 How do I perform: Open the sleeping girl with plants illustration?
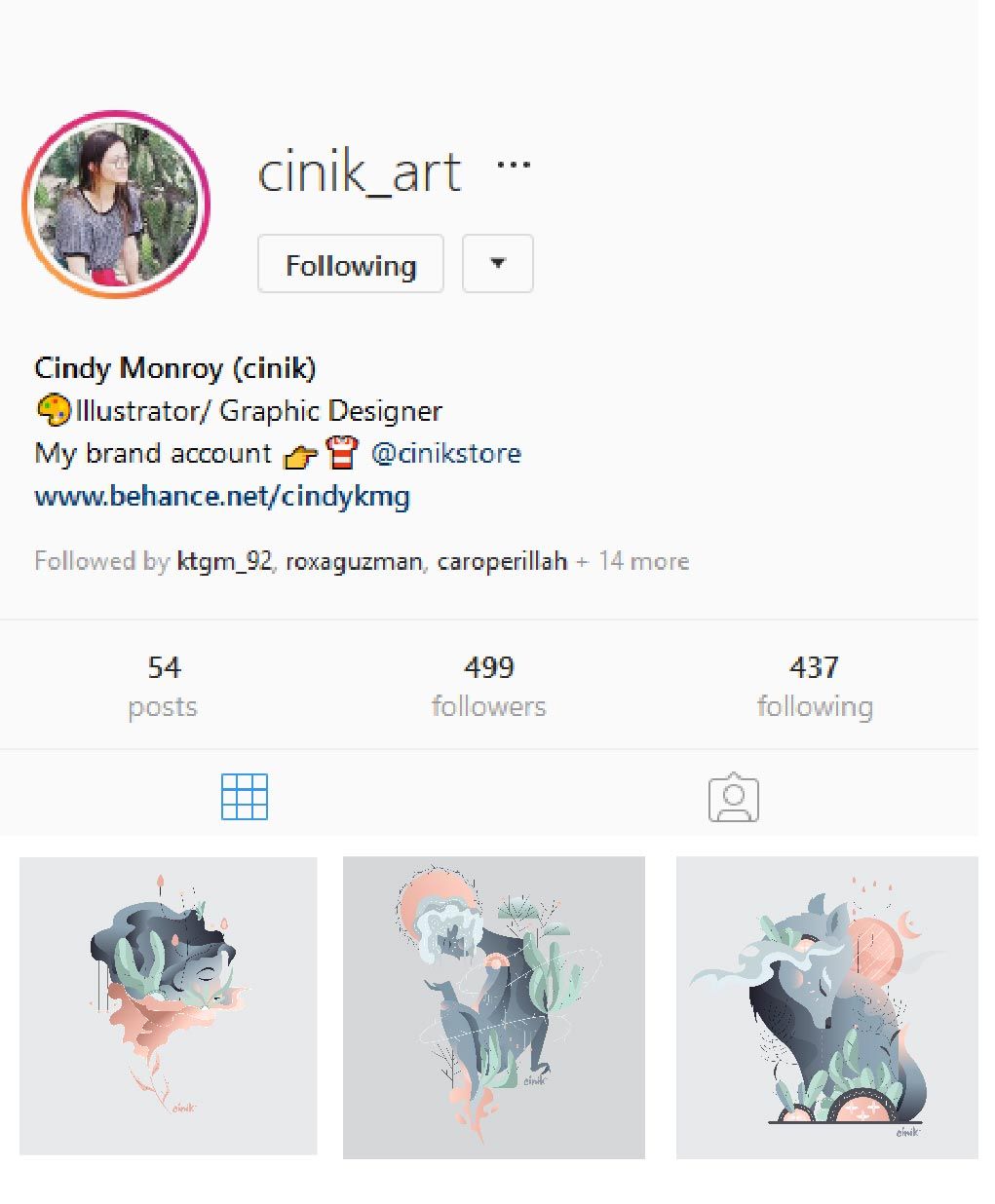[169, 1006]
